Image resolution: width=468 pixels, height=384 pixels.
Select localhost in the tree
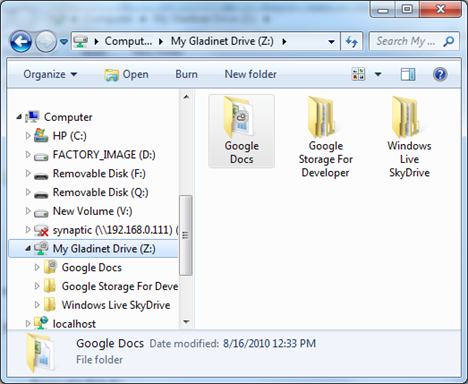pyautogui.click(x=74, y=324)
